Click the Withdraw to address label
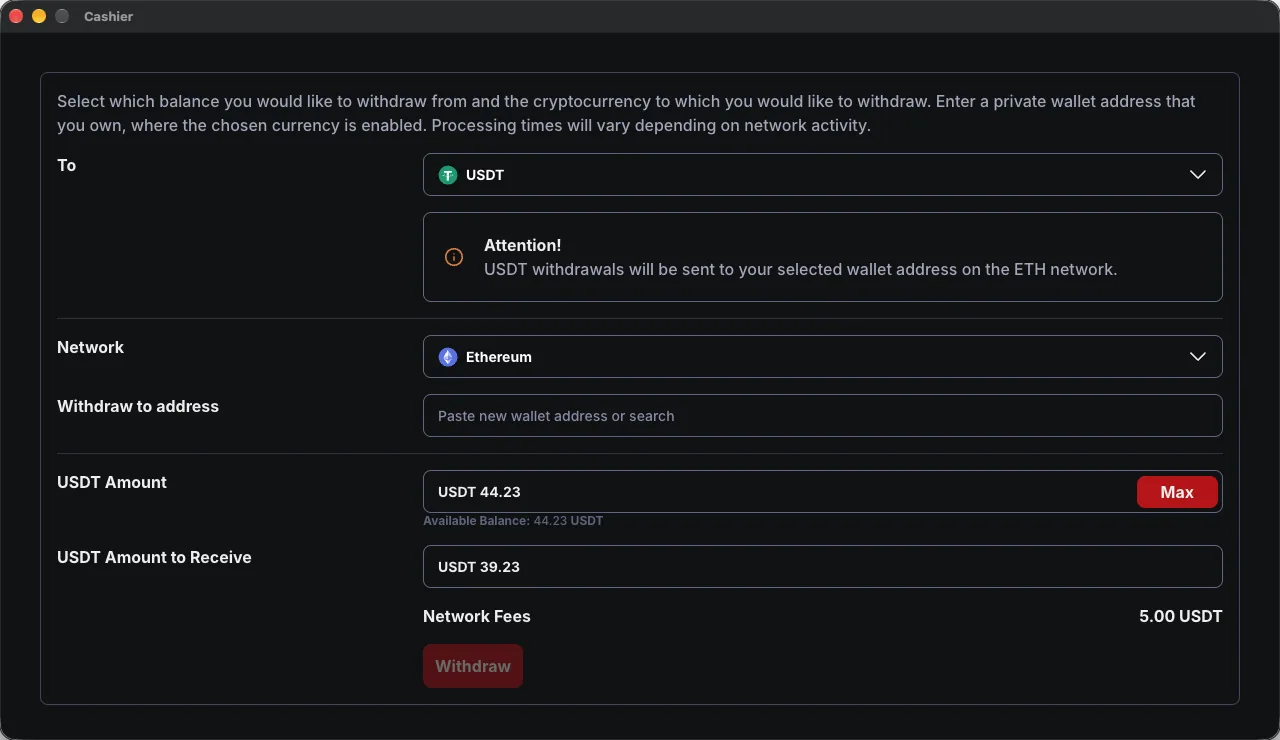Image resolution: width=1280 pixels, height=740 pixels. pos(138,406)
